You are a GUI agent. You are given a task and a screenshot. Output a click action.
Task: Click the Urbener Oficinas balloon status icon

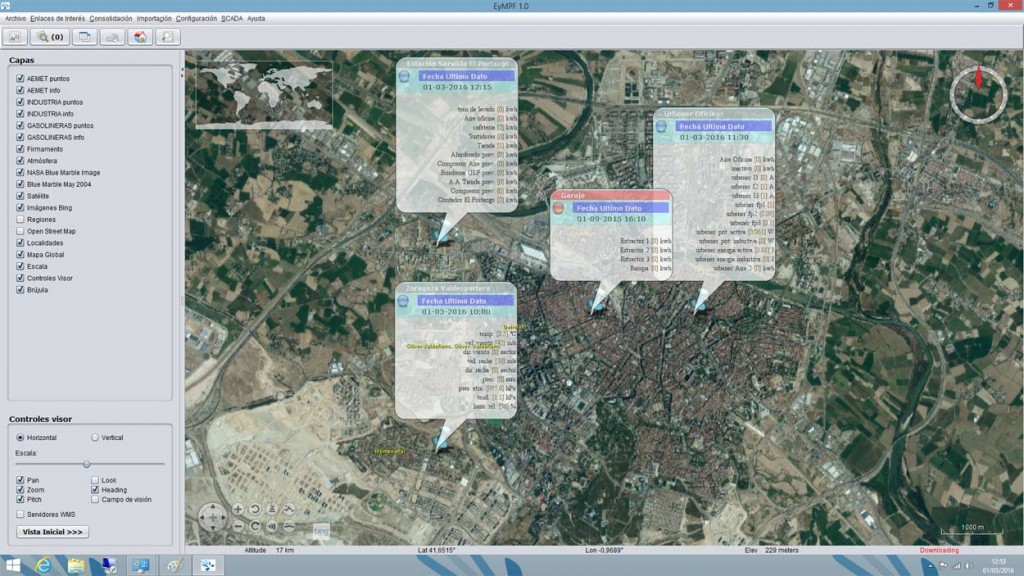pos(661,127)
